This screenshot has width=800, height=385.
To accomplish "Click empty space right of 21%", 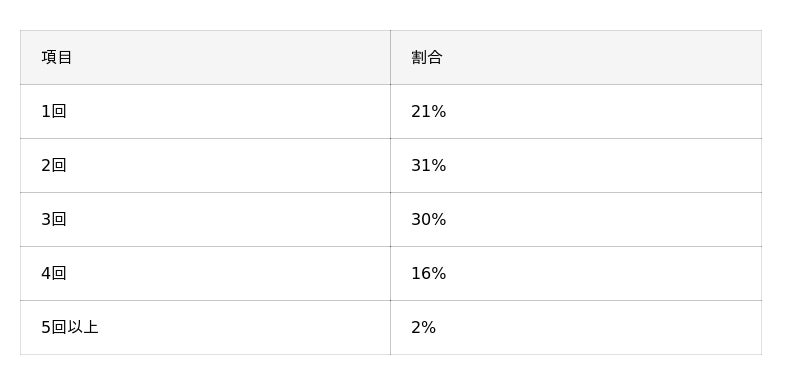I will click(x=602, y=111).
